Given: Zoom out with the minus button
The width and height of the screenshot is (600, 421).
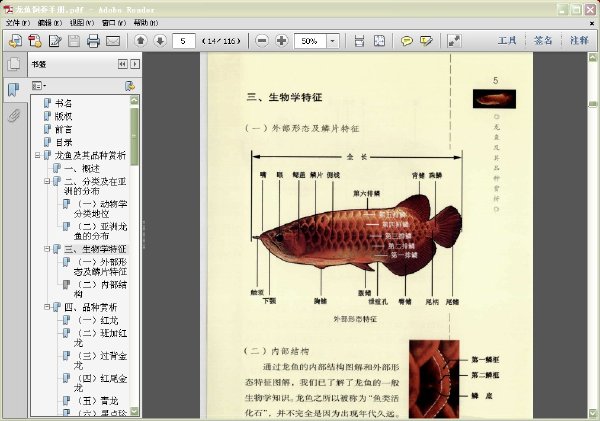Looking at the screenshot, I should point(262,40).
